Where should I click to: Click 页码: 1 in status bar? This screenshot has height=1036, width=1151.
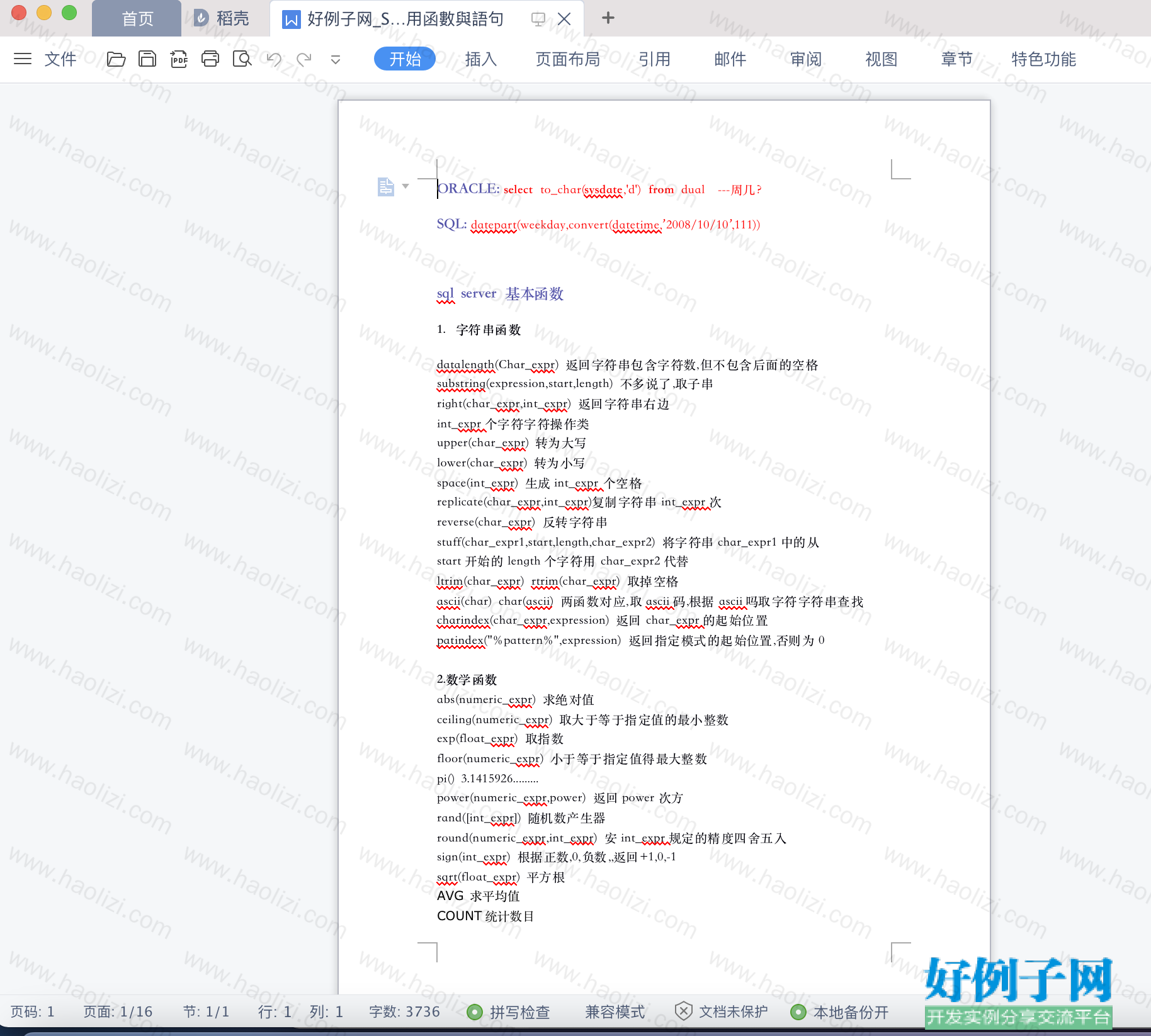click(x=33, y=1011)
